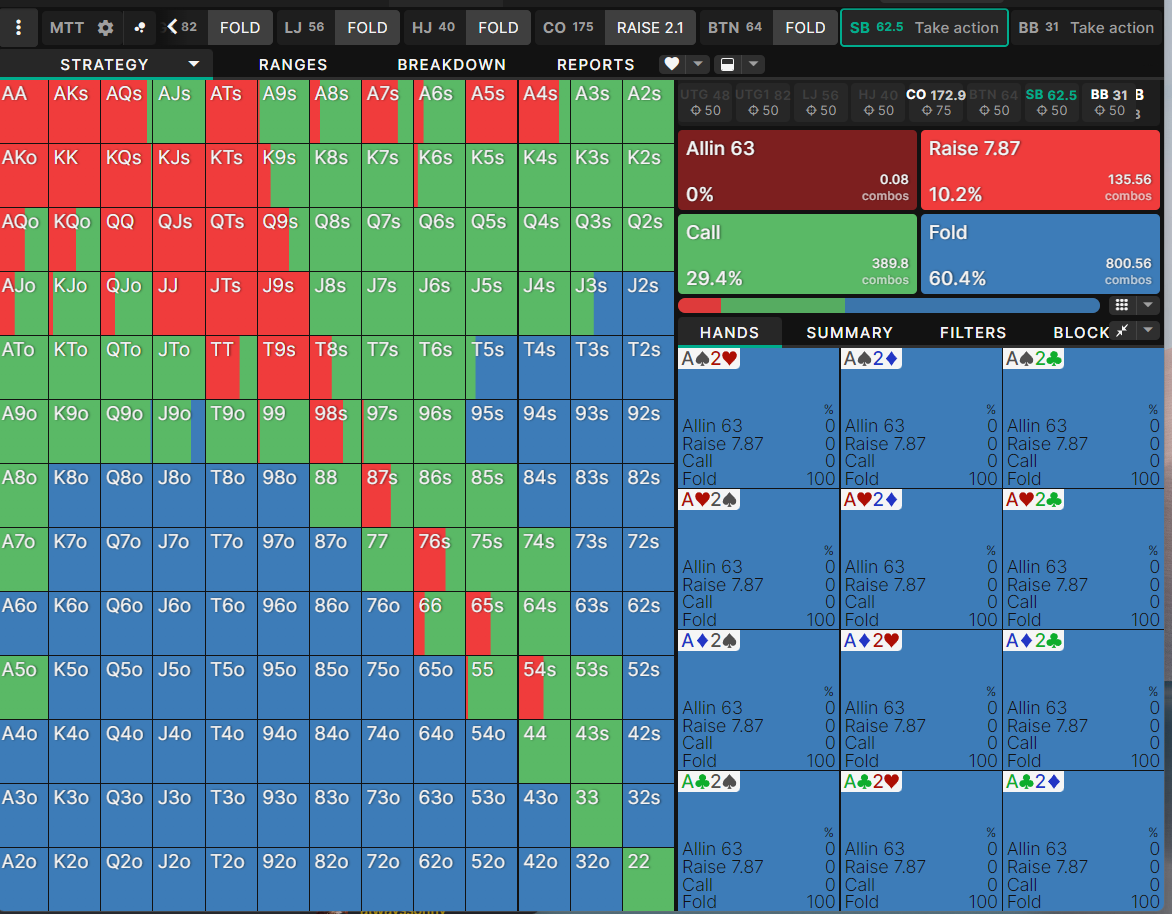This screenshot has height=914, width=1172.
Task: Click the back chevron before 82
Action: point(172,27)
